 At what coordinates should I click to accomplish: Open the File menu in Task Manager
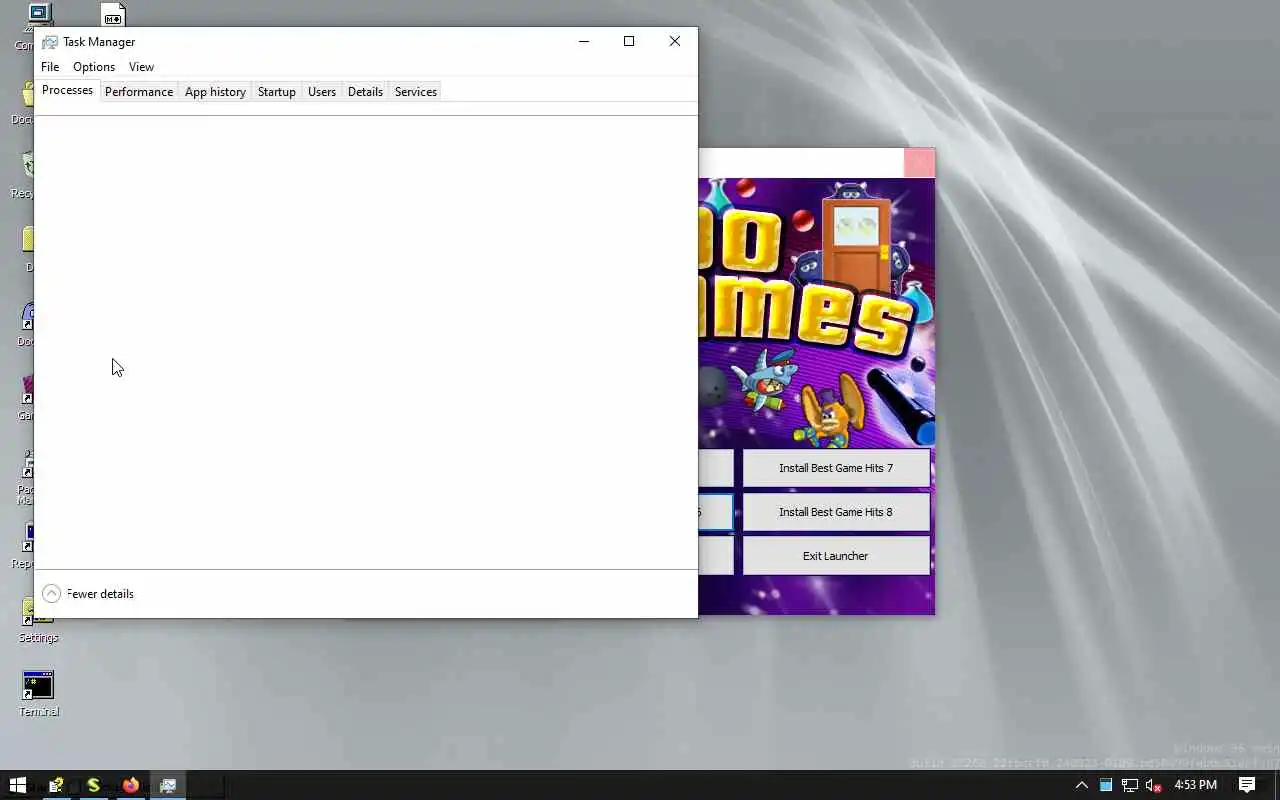(50, 67)
